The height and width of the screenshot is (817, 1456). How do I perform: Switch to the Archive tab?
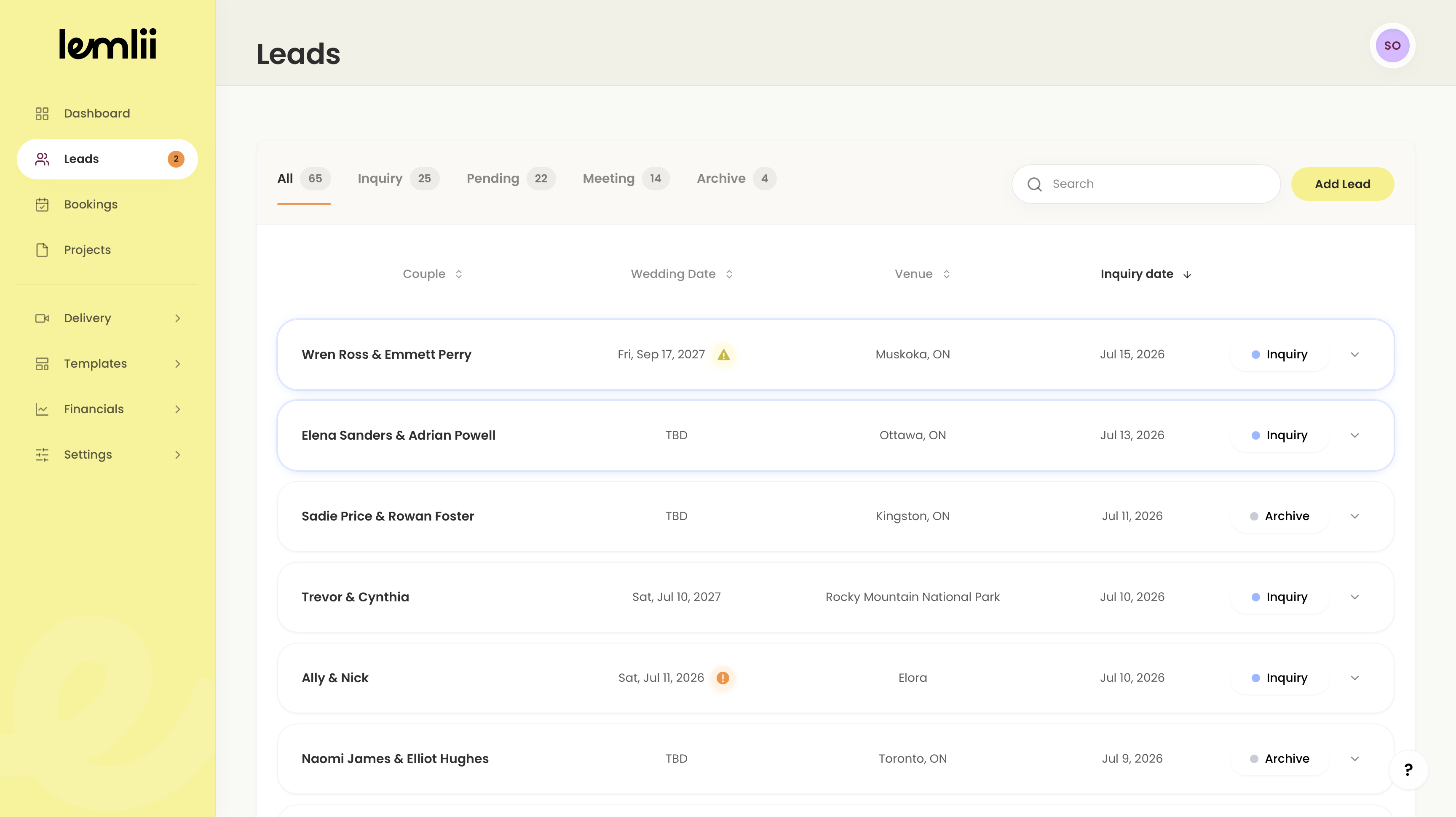pos(736,179)
